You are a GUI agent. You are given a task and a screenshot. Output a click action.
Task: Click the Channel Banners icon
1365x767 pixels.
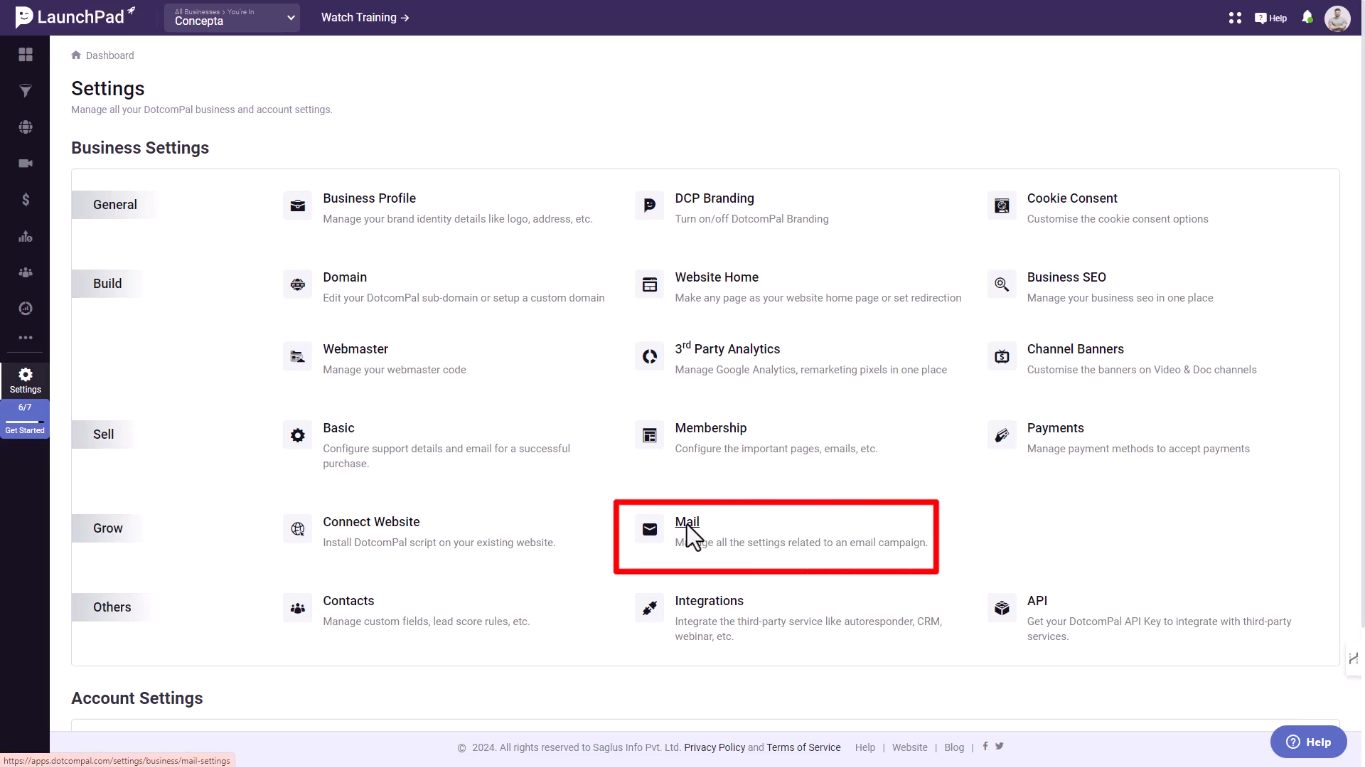(1001, 357)
